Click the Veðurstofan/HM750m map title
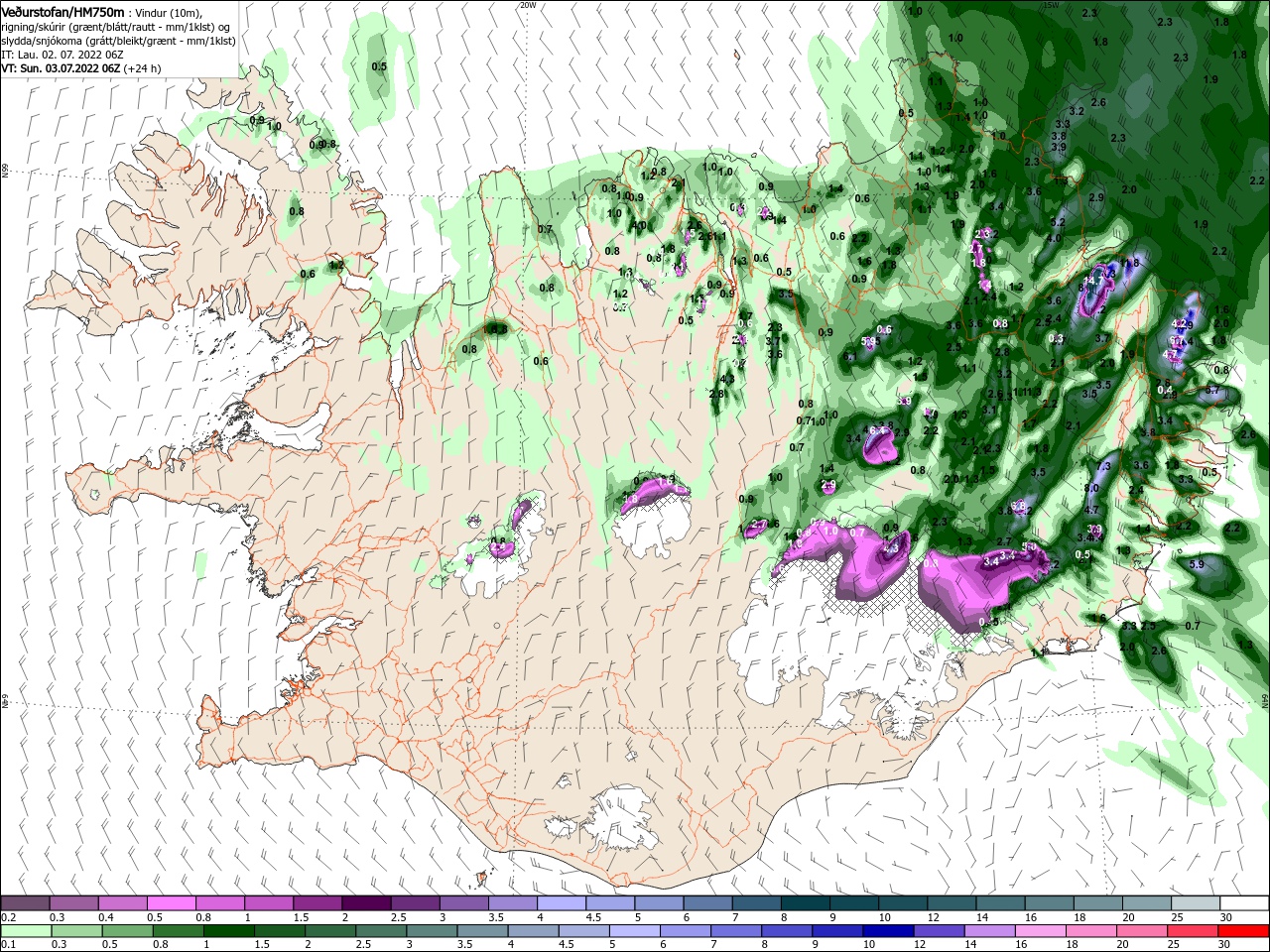The height and width of the screenshot is (952, 1270). click(62, 11)
